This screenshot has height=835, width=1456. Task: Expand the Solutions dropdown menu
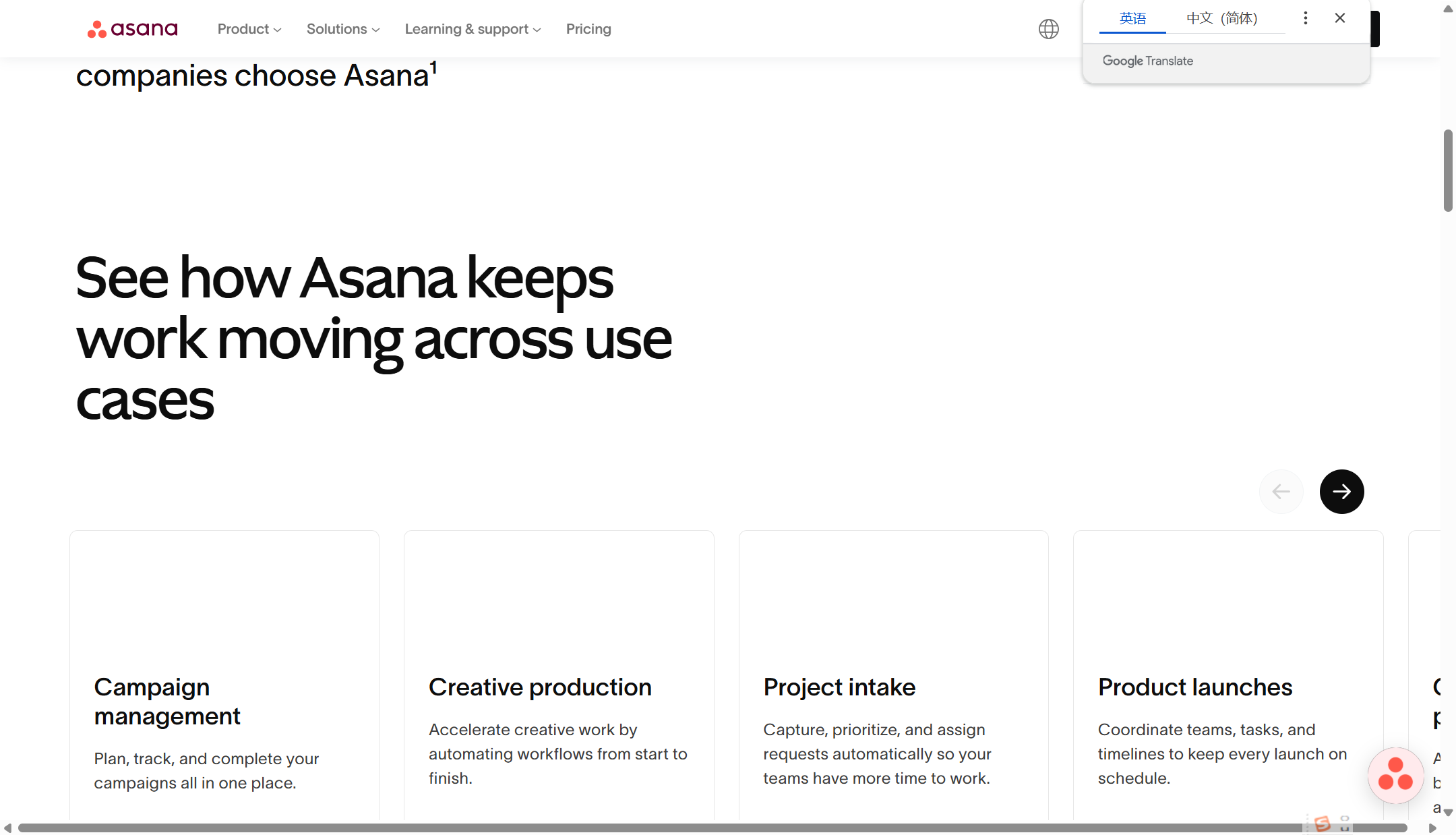(x=342, y=29)
